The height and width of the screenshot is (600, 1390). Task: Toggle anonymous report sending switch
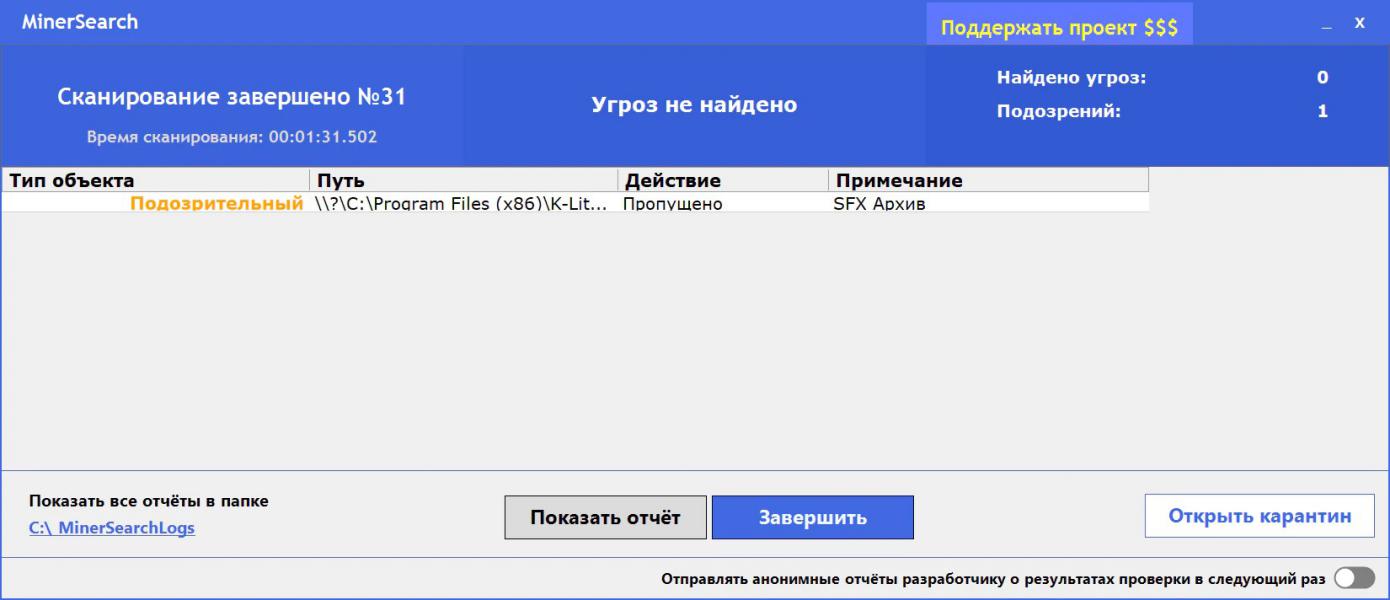1354,579
